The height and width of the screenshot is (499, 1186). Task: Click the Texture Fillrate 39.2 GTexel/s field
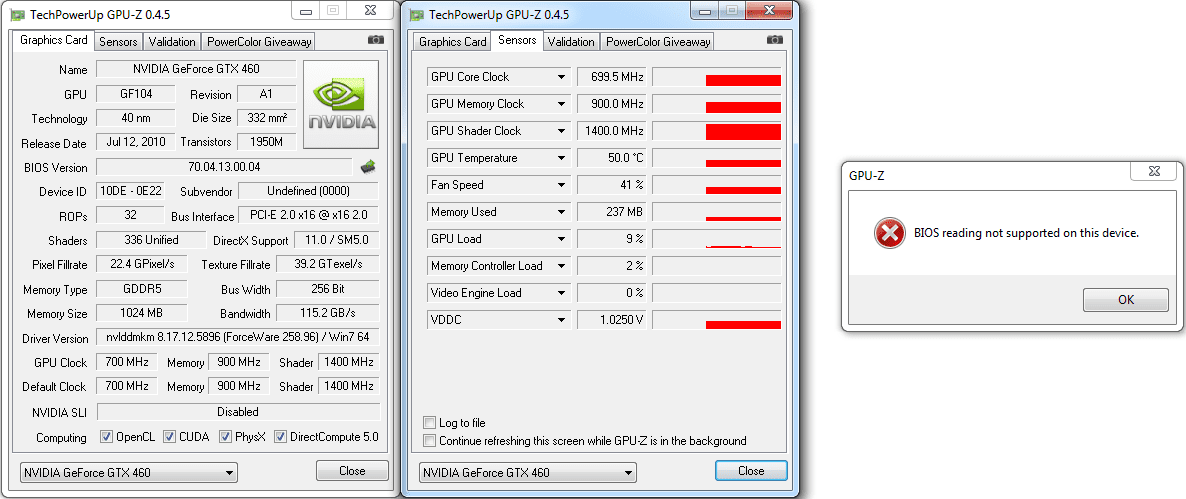(x=328, y=264)
